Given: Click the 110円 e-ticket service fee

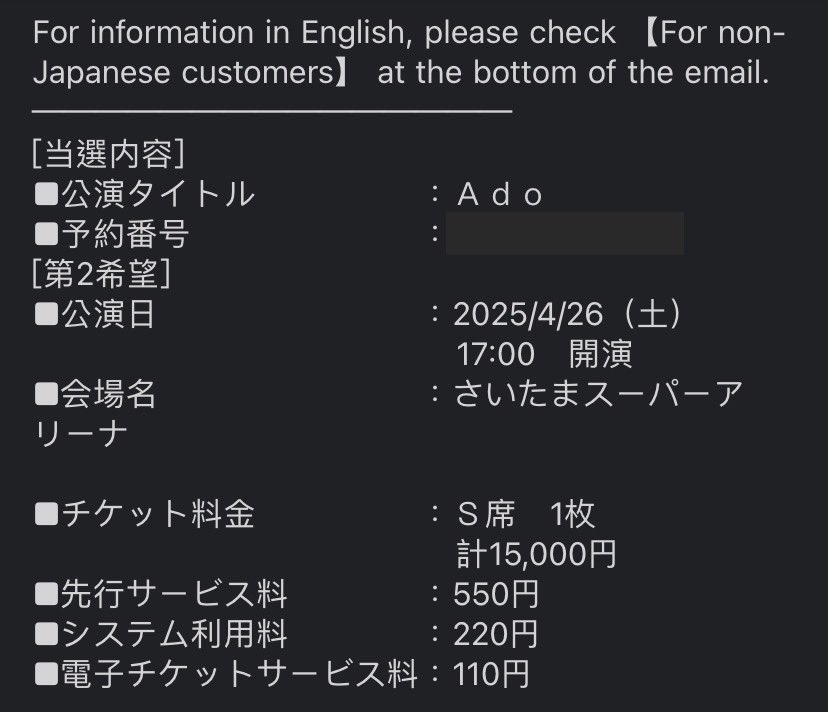Looking at the screenshot, I should coord(491,674).
